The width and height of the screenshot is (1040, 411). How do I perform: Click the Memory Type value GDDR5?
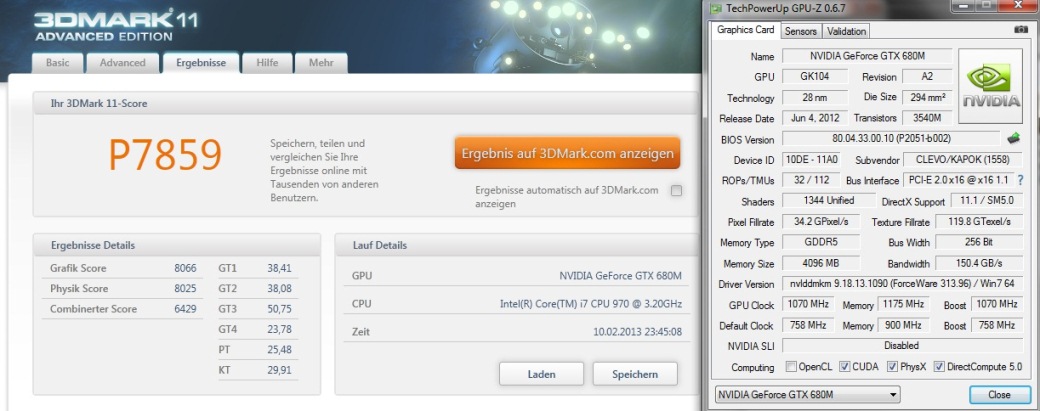coord(820,242)
